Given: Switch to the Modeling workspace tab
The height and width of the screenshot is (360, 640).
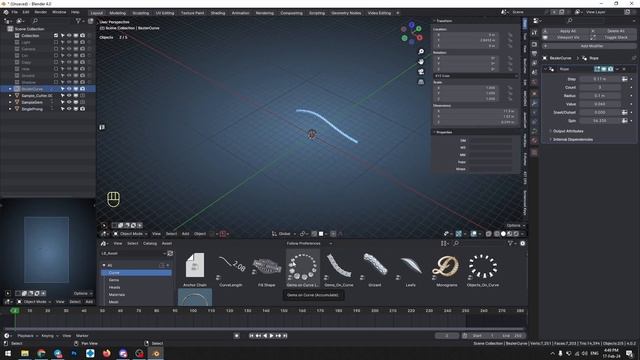Looking at the screenshot, I should (118, 13).
